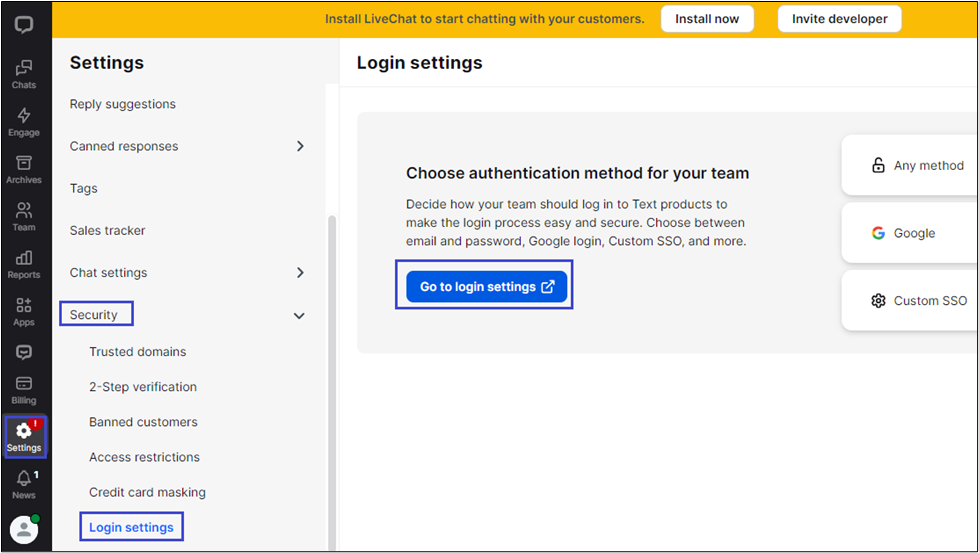
Task: Click the Go to login settings button
Action: coord(486,287)
